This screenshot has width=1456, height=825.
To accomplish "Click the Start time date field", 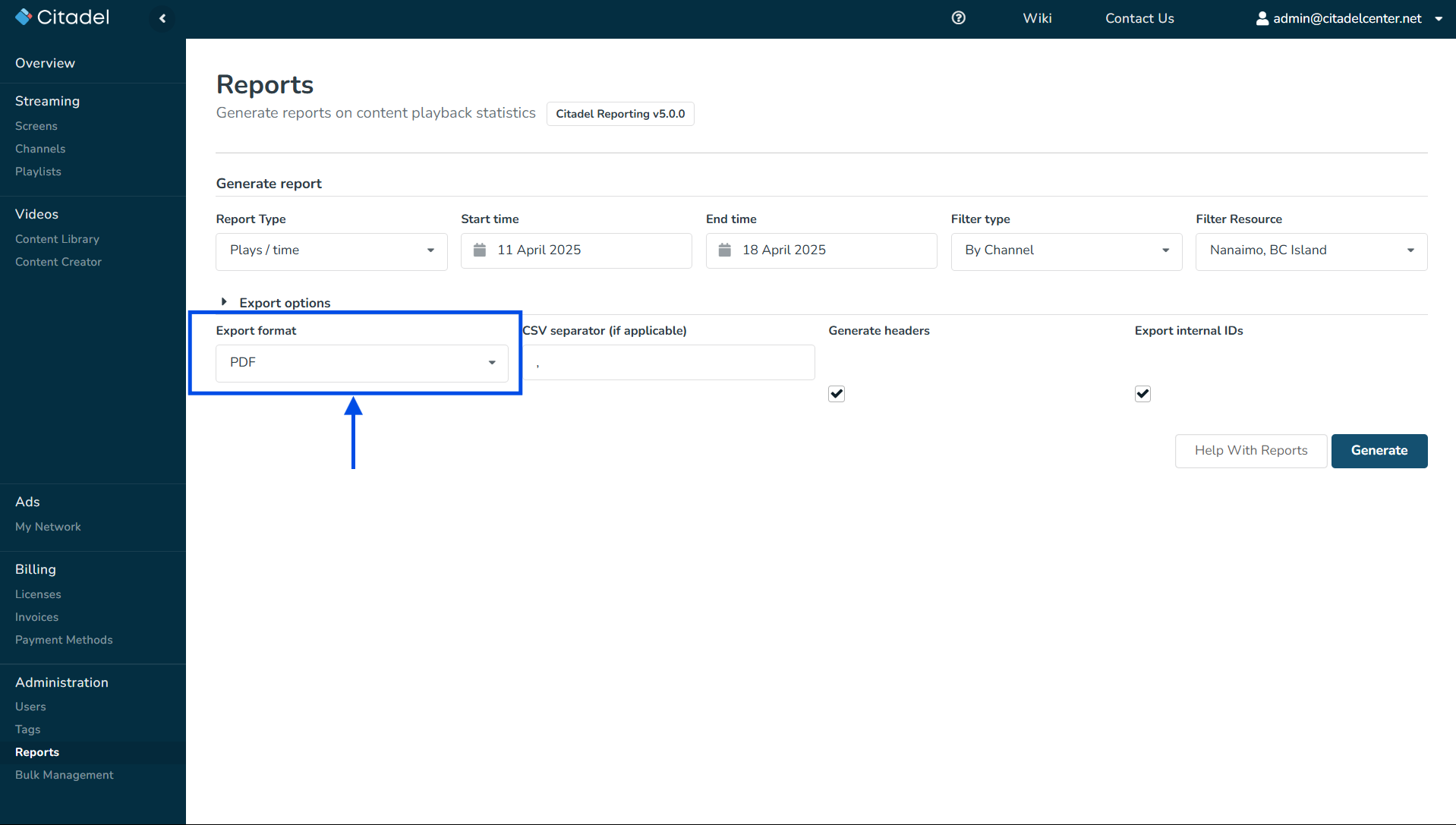I will pos(576,251).
